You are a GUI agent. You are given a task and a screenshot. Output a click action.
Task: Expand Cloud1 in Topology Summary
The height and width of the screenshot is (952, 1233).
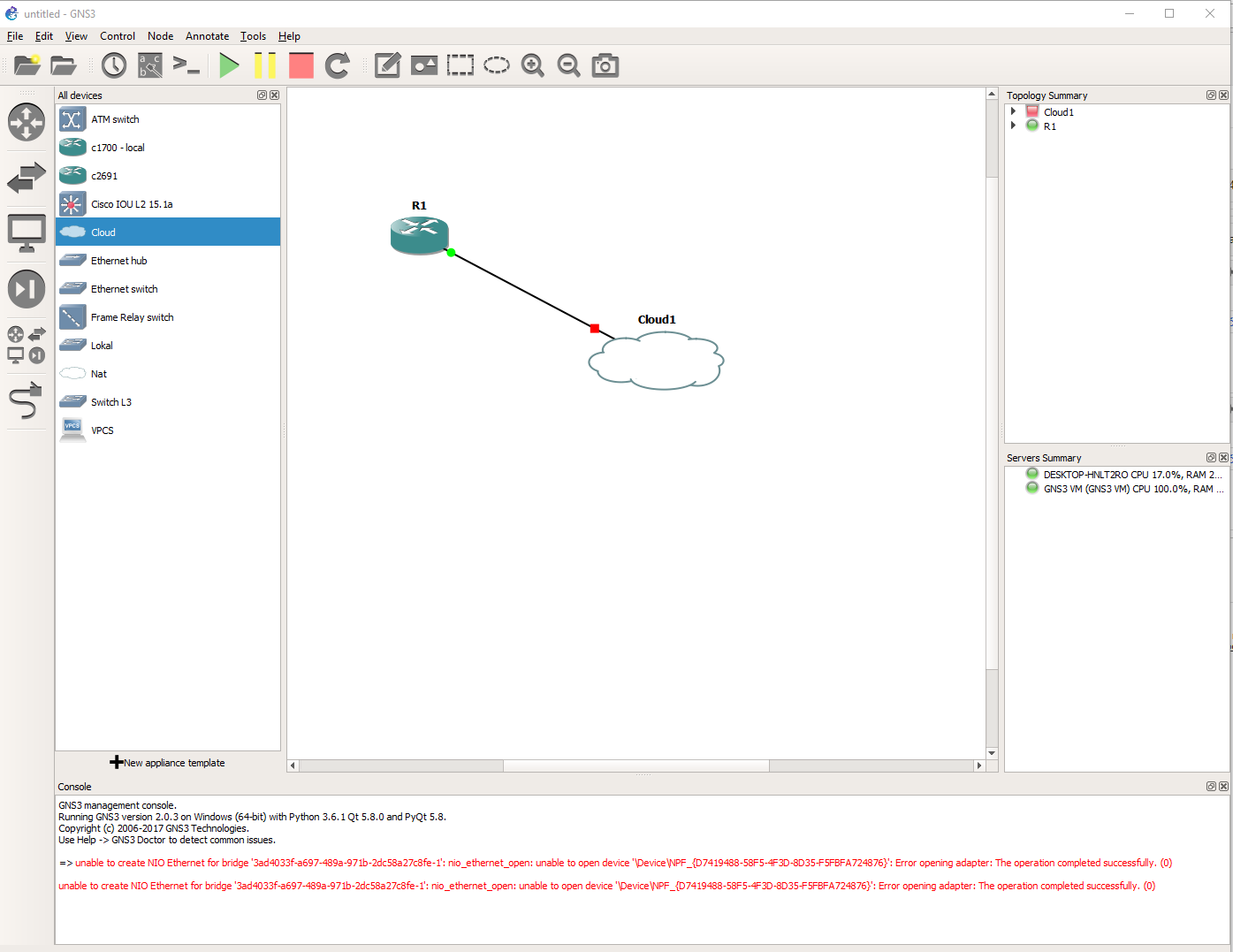point(1013,112)
